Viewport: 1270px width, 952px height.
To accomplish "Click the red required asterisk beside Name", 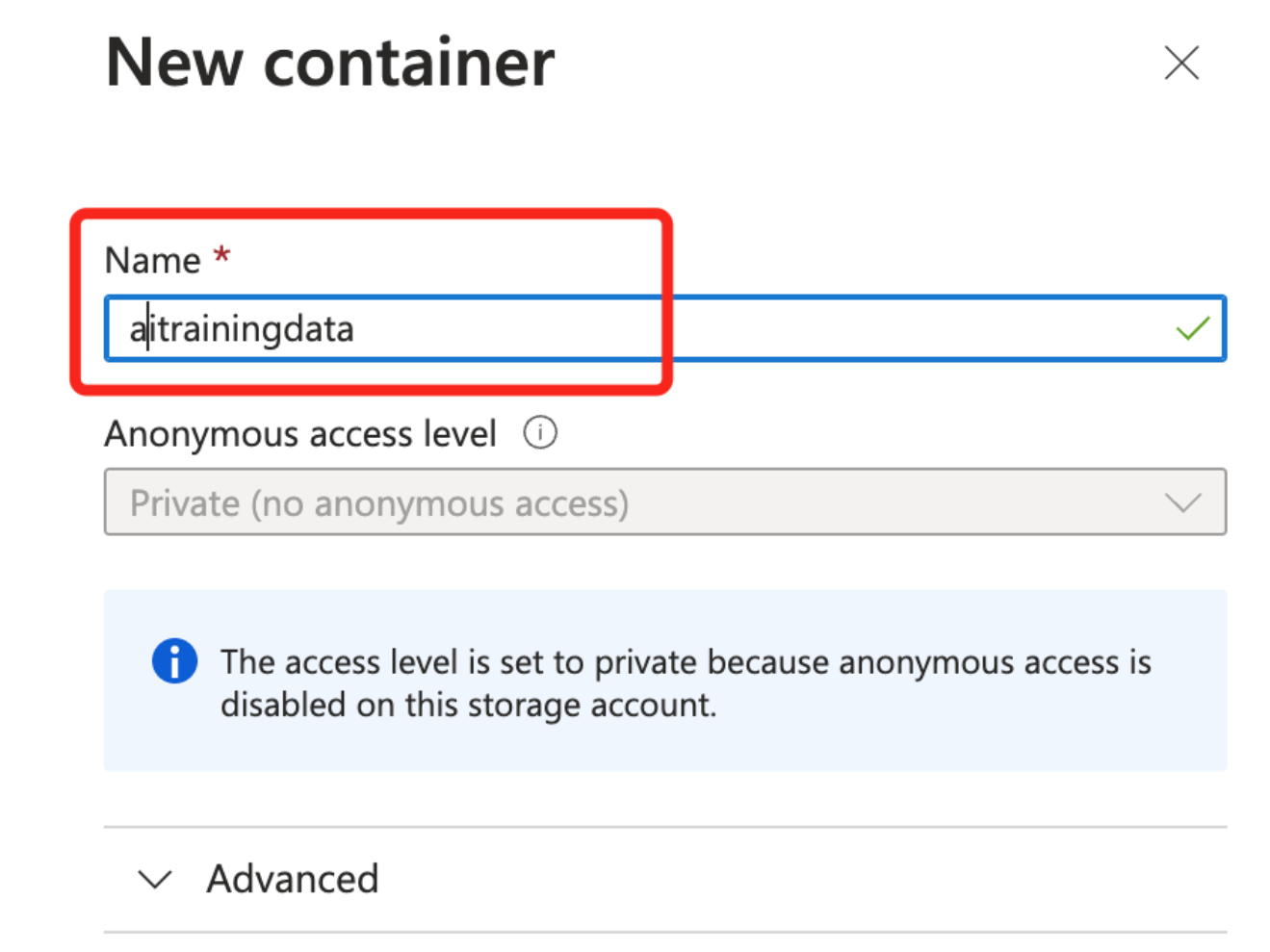I will point(222,256).
